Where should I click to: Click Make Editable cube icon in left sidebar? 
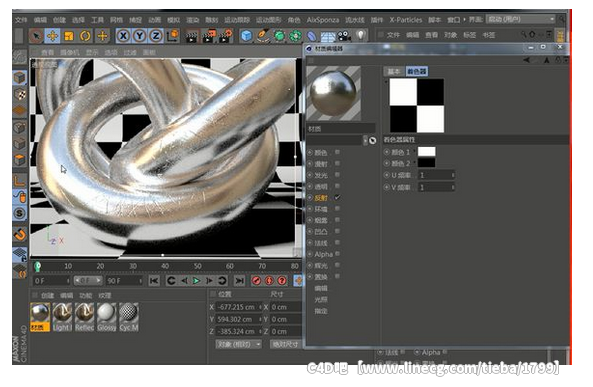coord(20,78)
